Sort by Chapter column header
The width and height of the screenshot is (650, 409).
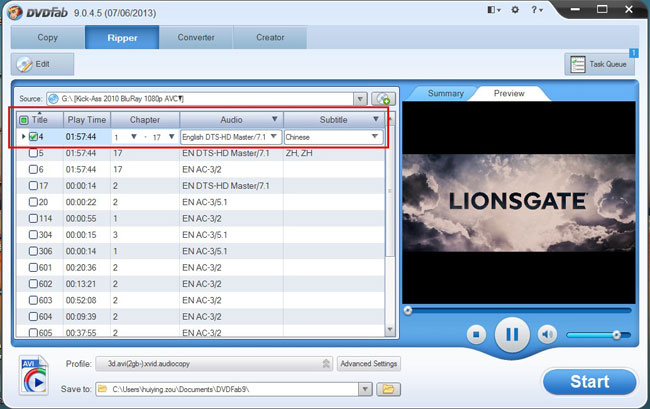pos(145,120)
